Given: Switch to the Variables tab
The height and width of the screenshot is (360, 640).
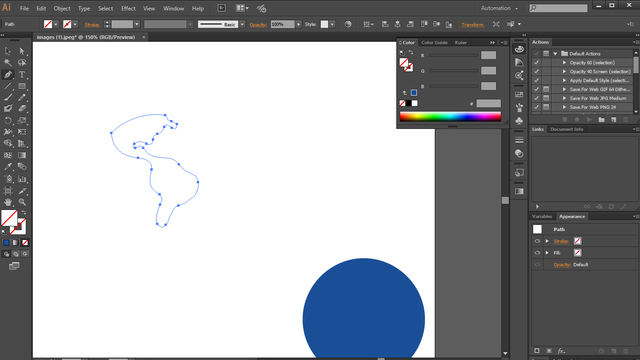Looking at the screenshot, I should 542,217.
